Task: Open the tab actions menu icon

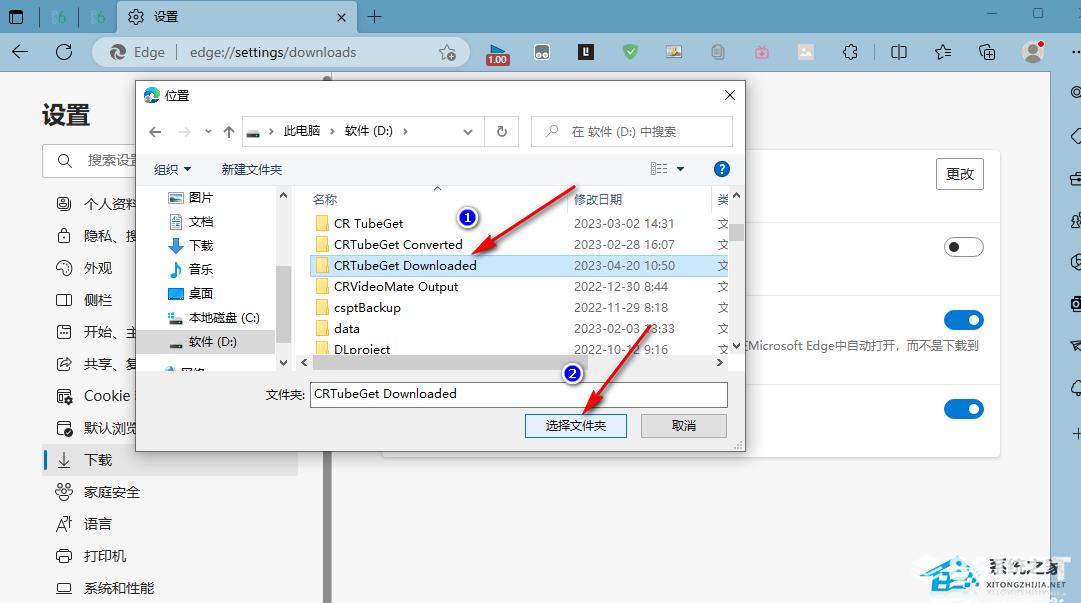Action: click(x=16, y=17)
